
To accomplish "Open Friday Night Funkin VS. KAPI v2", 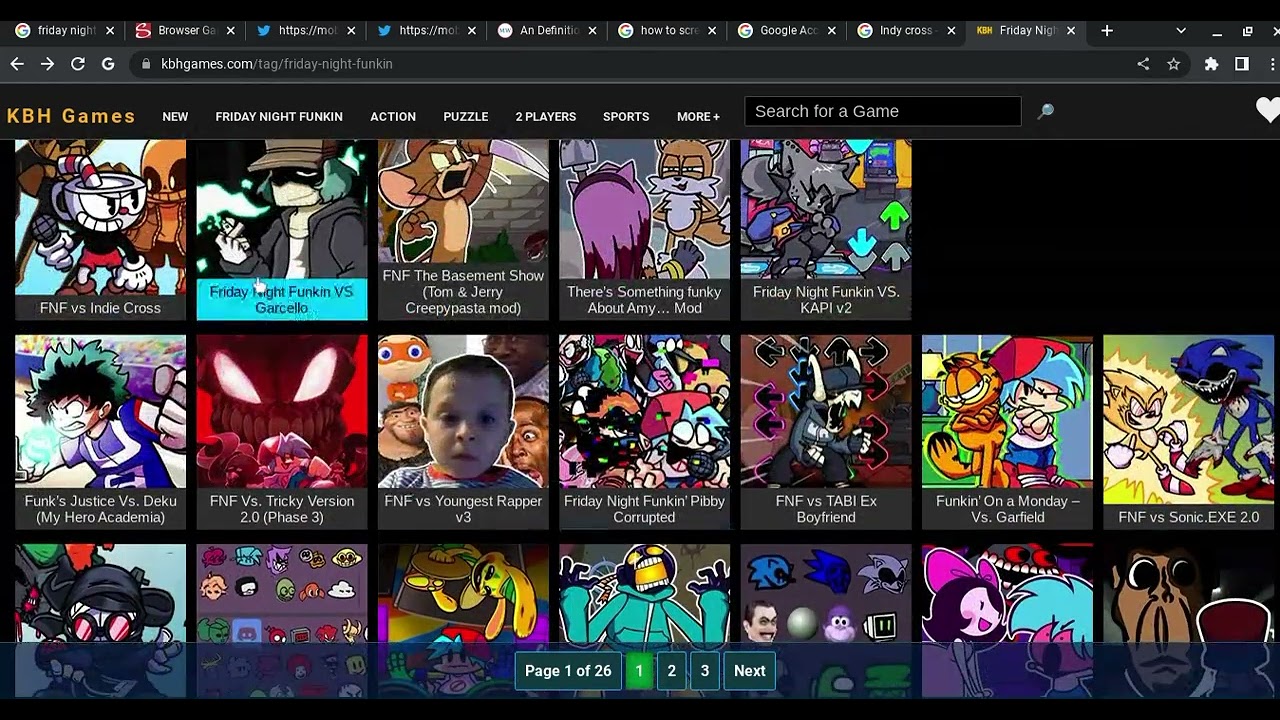I will point(826,230).
